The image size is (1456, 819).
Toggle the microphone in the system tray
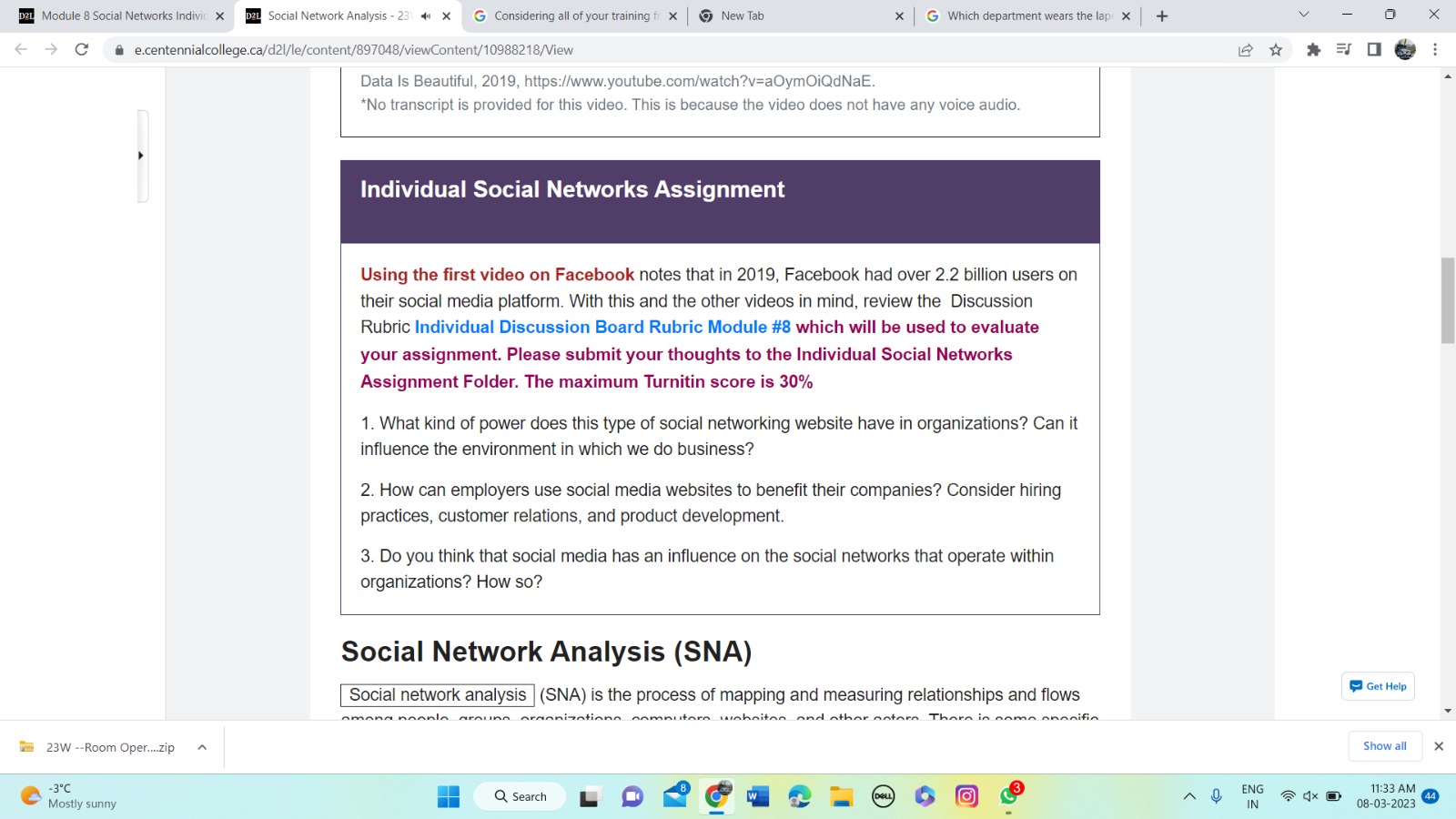click(1216, 796)
